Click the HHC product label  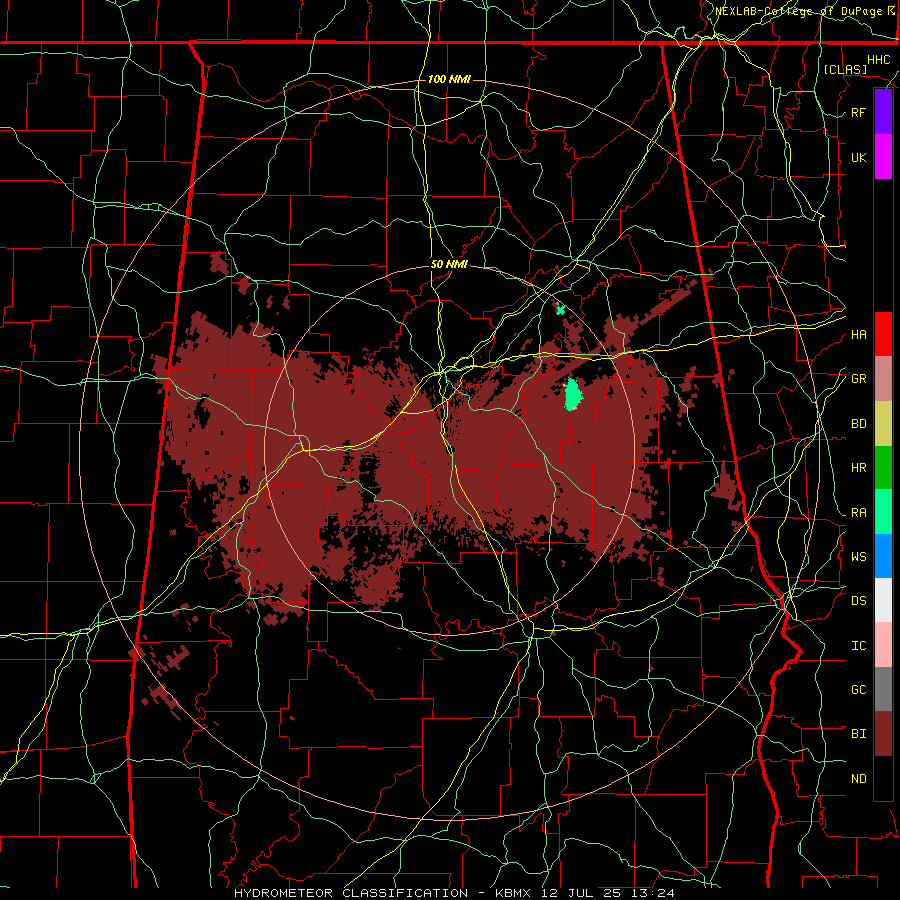879,60
